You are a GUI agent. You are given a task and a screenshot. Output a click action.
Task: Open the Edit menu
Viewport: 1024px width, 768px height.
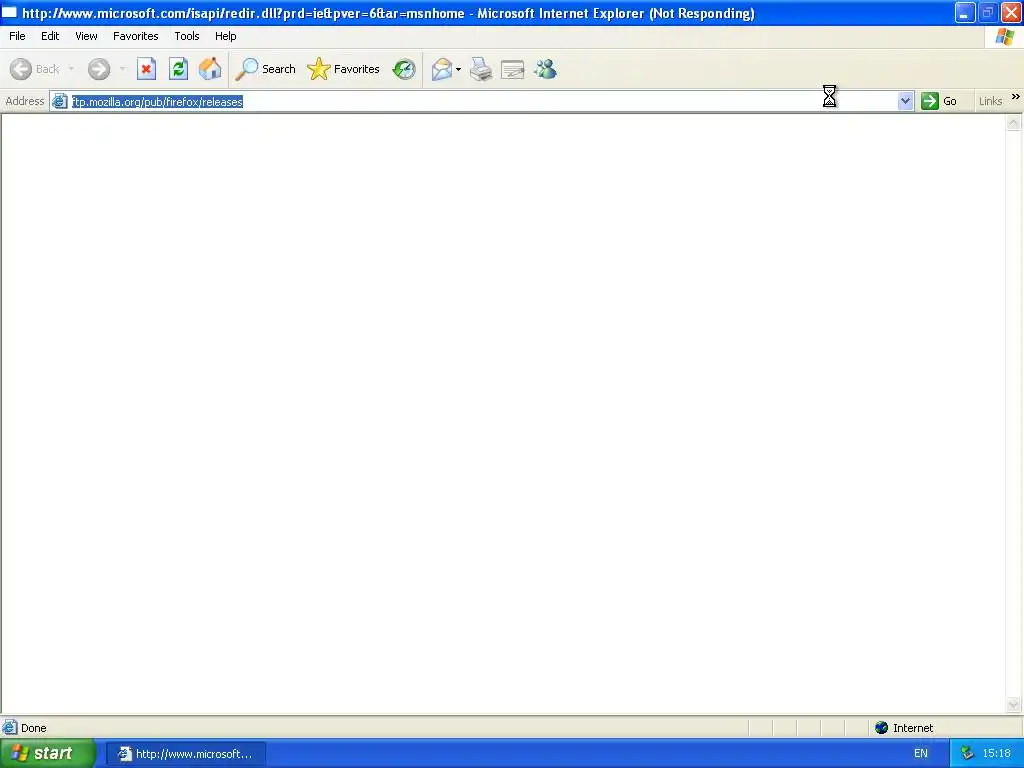[x=50, y=36]
